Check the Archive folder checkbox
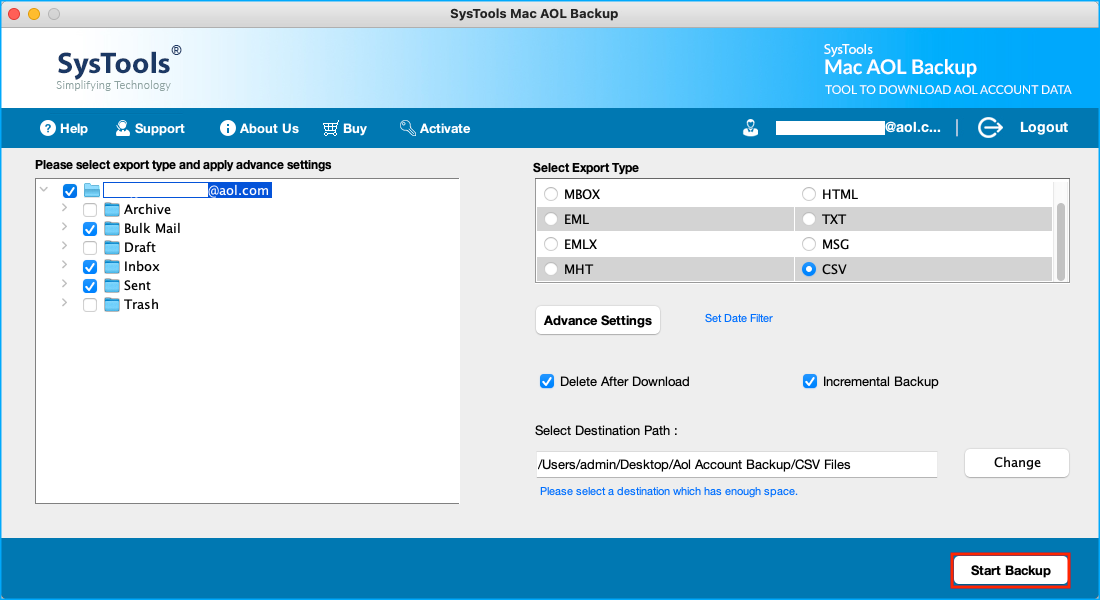This screenshot has width=1100, height=600. [x=90, y=210]
